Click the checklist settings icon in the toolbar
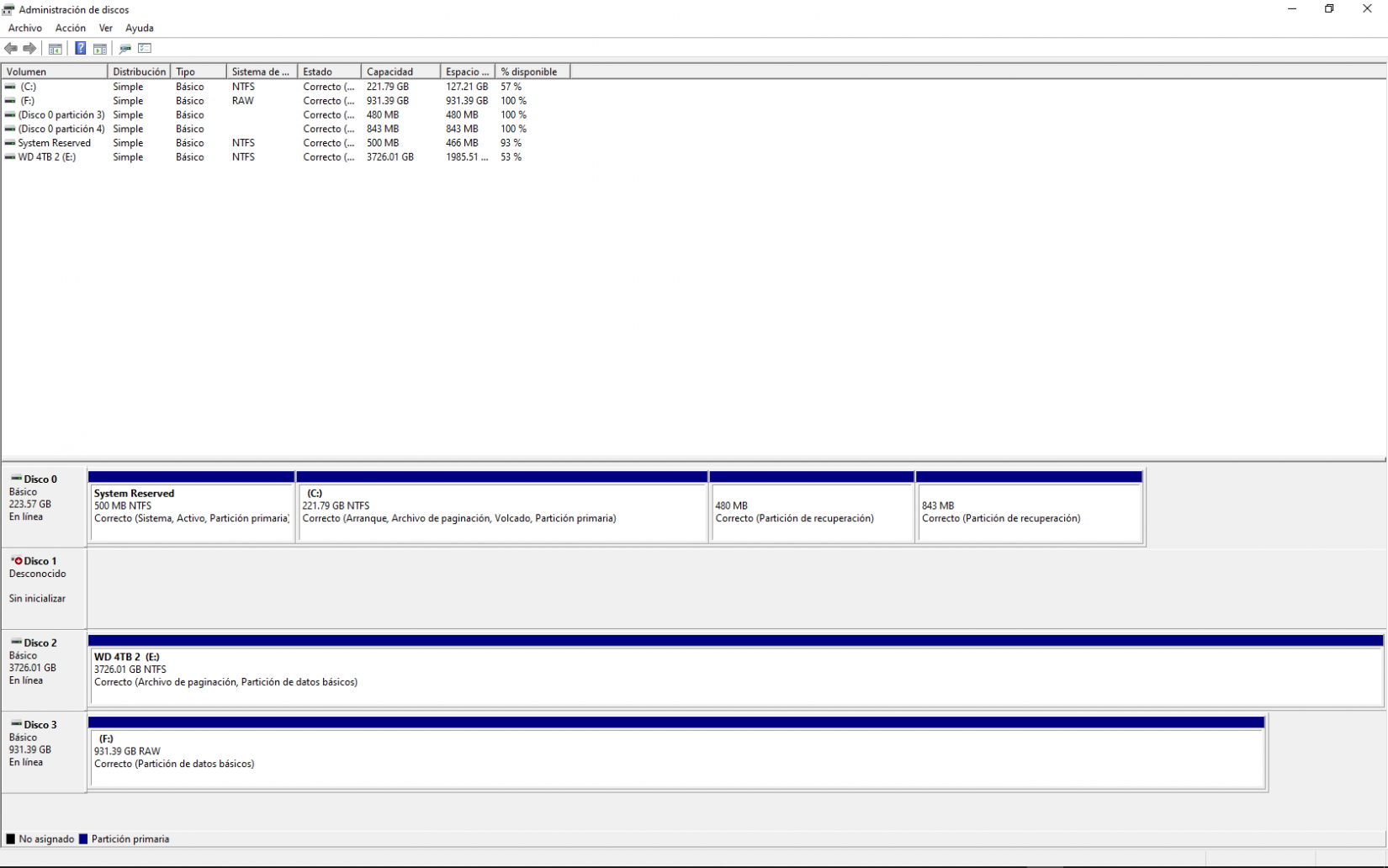Viewport: 1388px width, 868px height. click(x=145, y=49)
